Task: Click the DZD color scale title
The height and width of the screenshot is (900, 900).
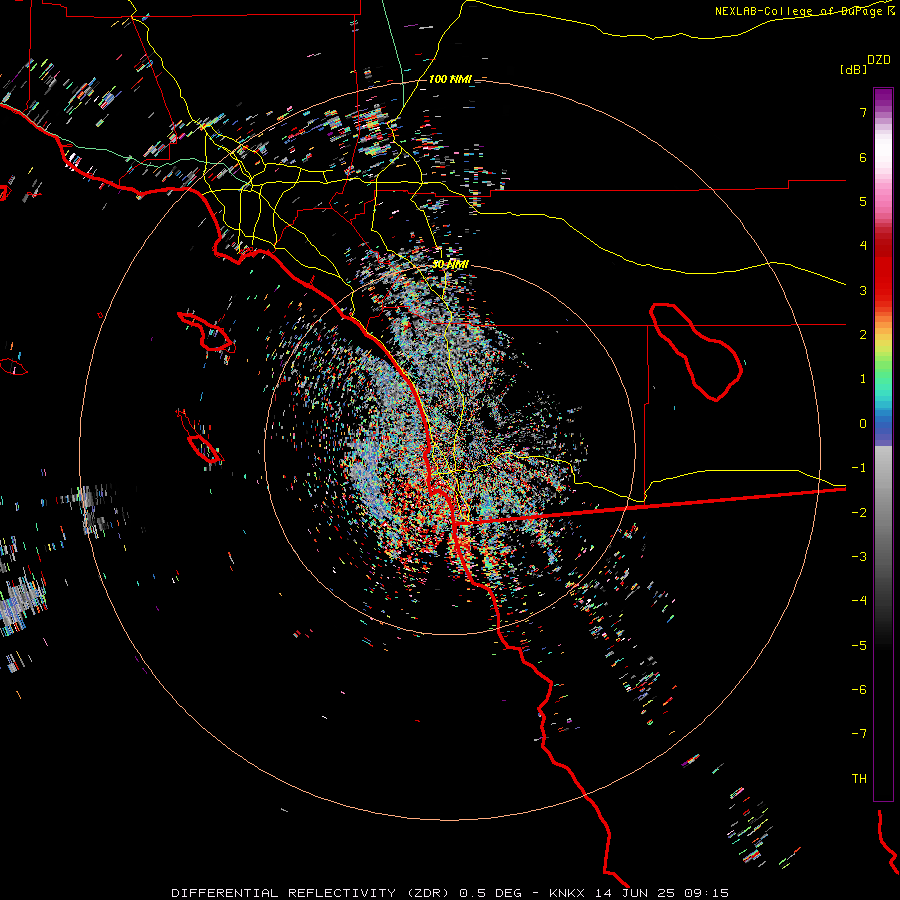Action: (x=879, y=60)
